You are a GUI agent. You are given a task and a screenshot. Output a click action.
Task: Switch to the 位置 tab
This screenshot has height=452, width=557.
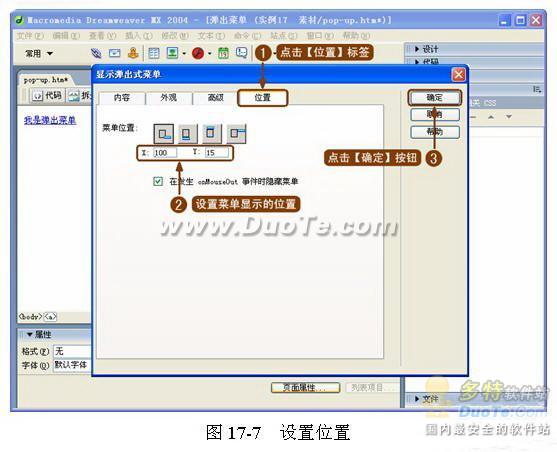(263, 98)
